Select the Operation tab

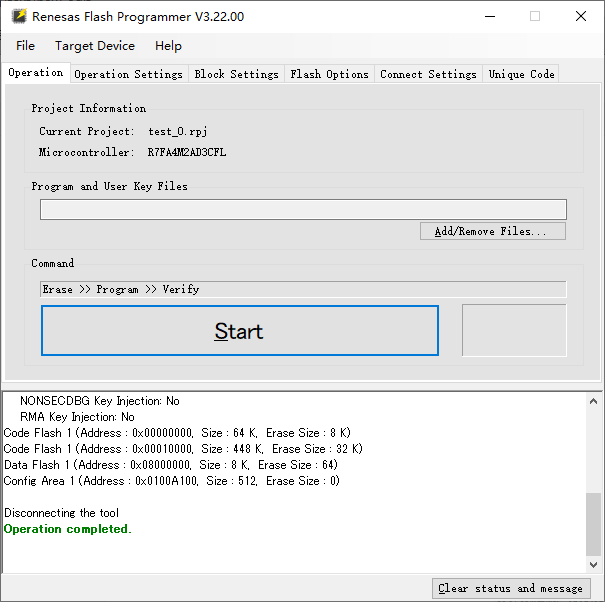(36, 73)
